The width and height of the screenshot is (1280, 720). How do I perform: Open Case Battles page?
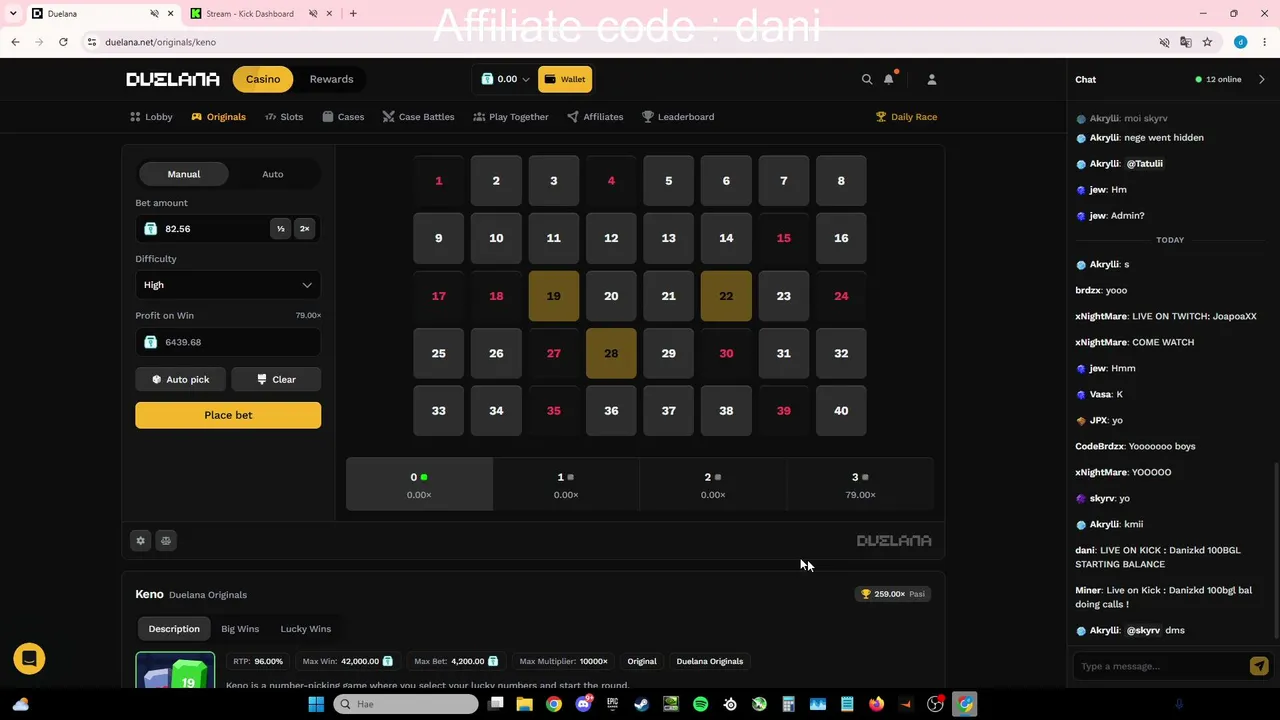tap(418, 117)
